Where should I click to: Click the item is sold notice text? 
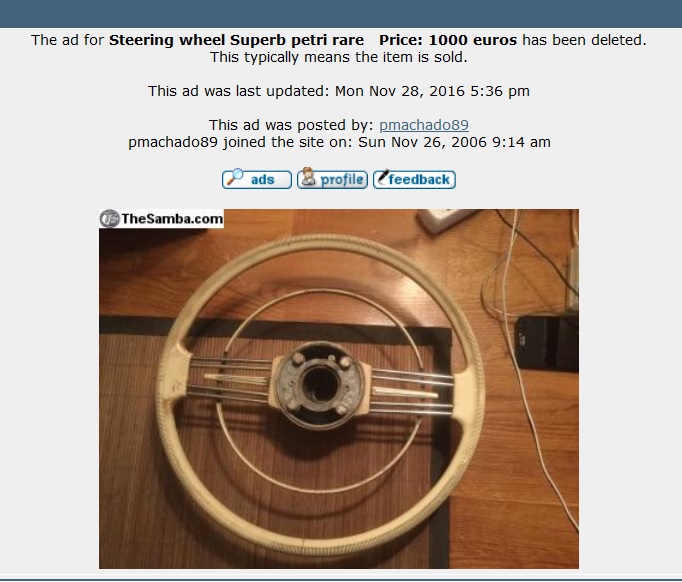click(x=339, y=57)
